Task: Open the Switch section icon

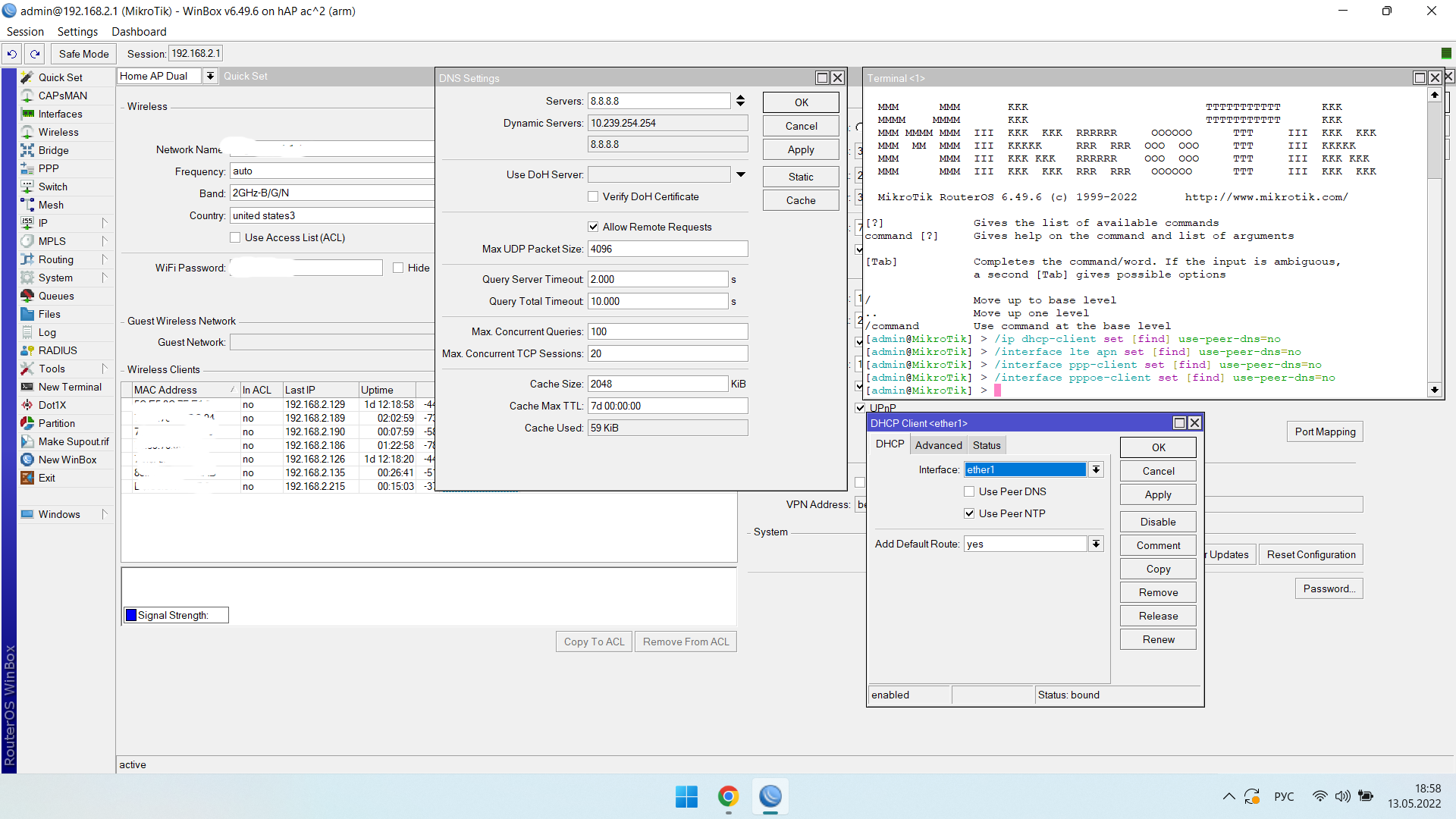Action: pyautogui.click(x=27, y=187)
